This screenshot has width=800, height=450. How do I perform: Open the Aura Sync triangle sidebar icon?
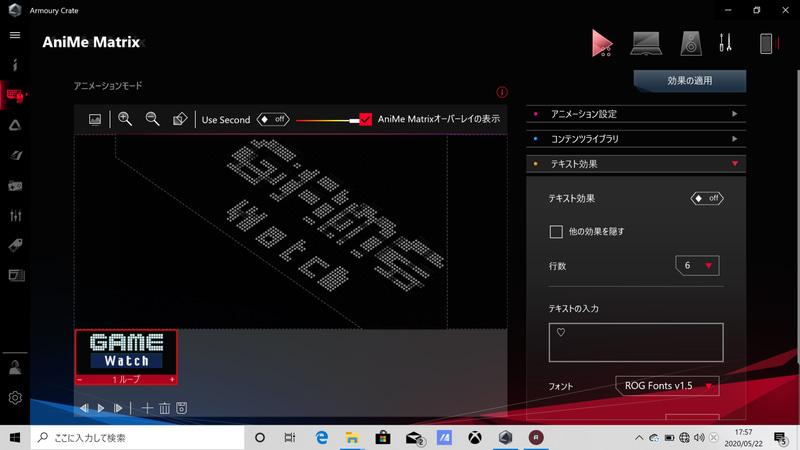[15, 125]
